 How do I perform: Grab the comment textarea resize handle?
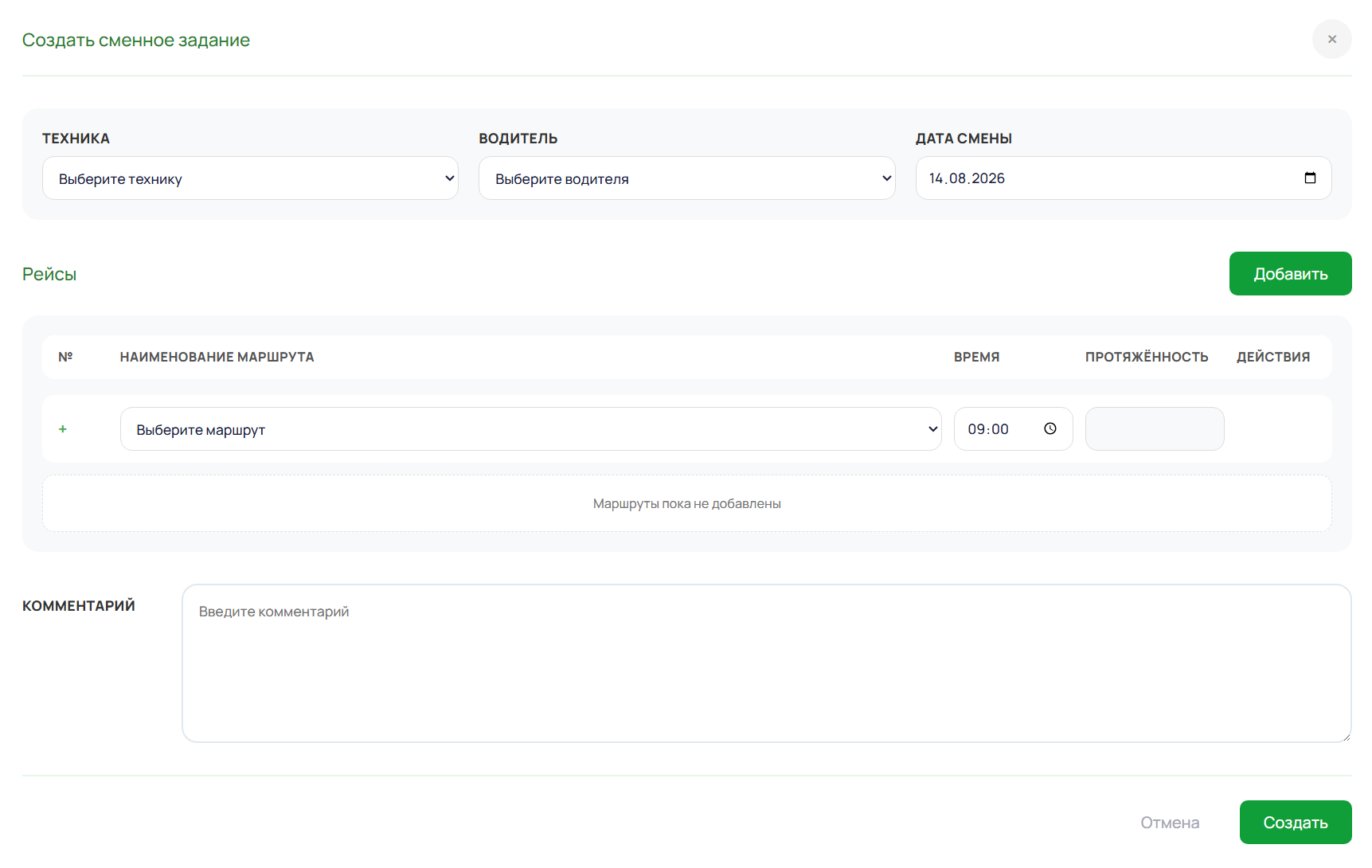tap(1346, 737)
